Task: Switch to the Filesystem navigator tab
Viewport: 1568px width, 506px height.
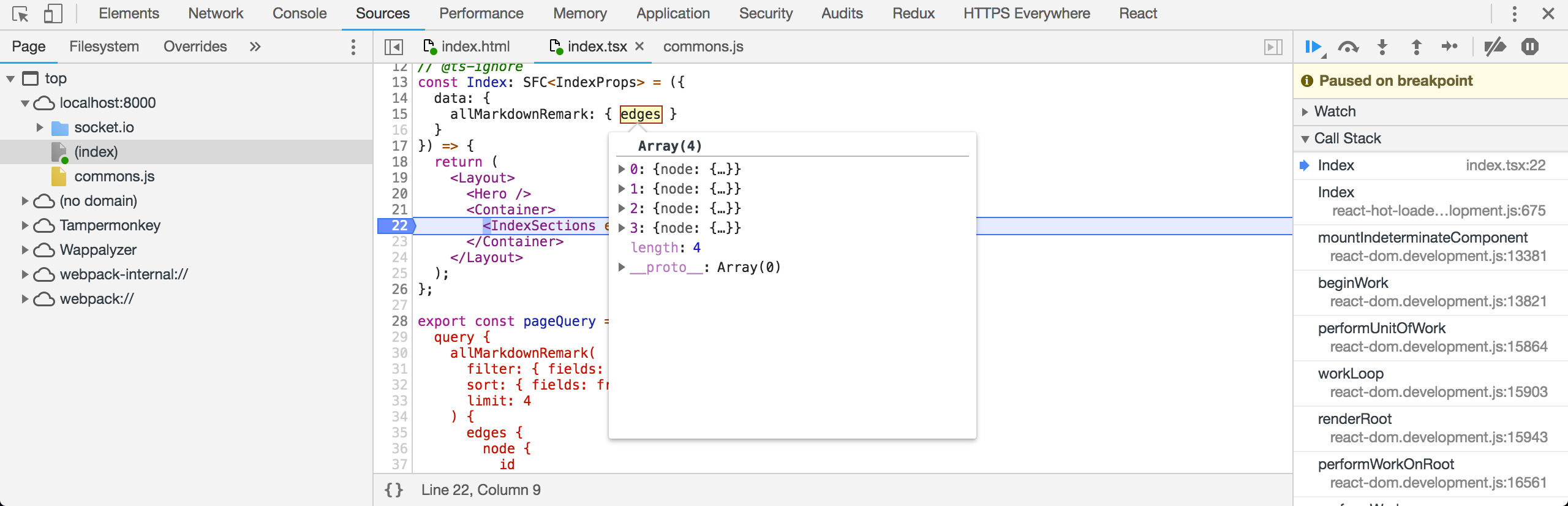Action: coord(104,47)
